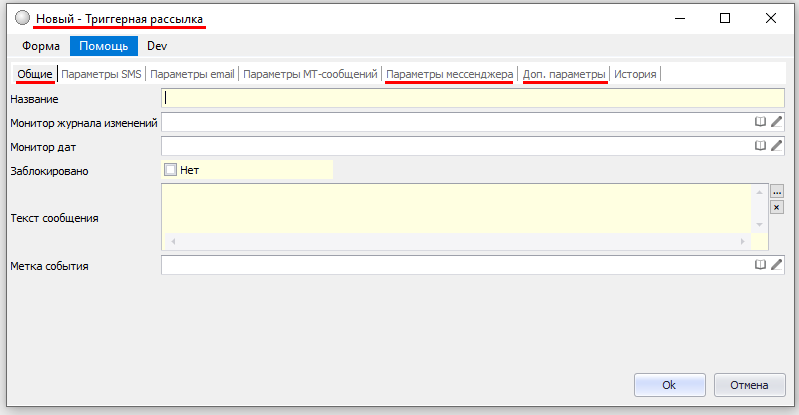Toggle the Заблокировано checkbox
Image resolution: width=799 pixels, height=415 pixels.
tap(170, 170)
